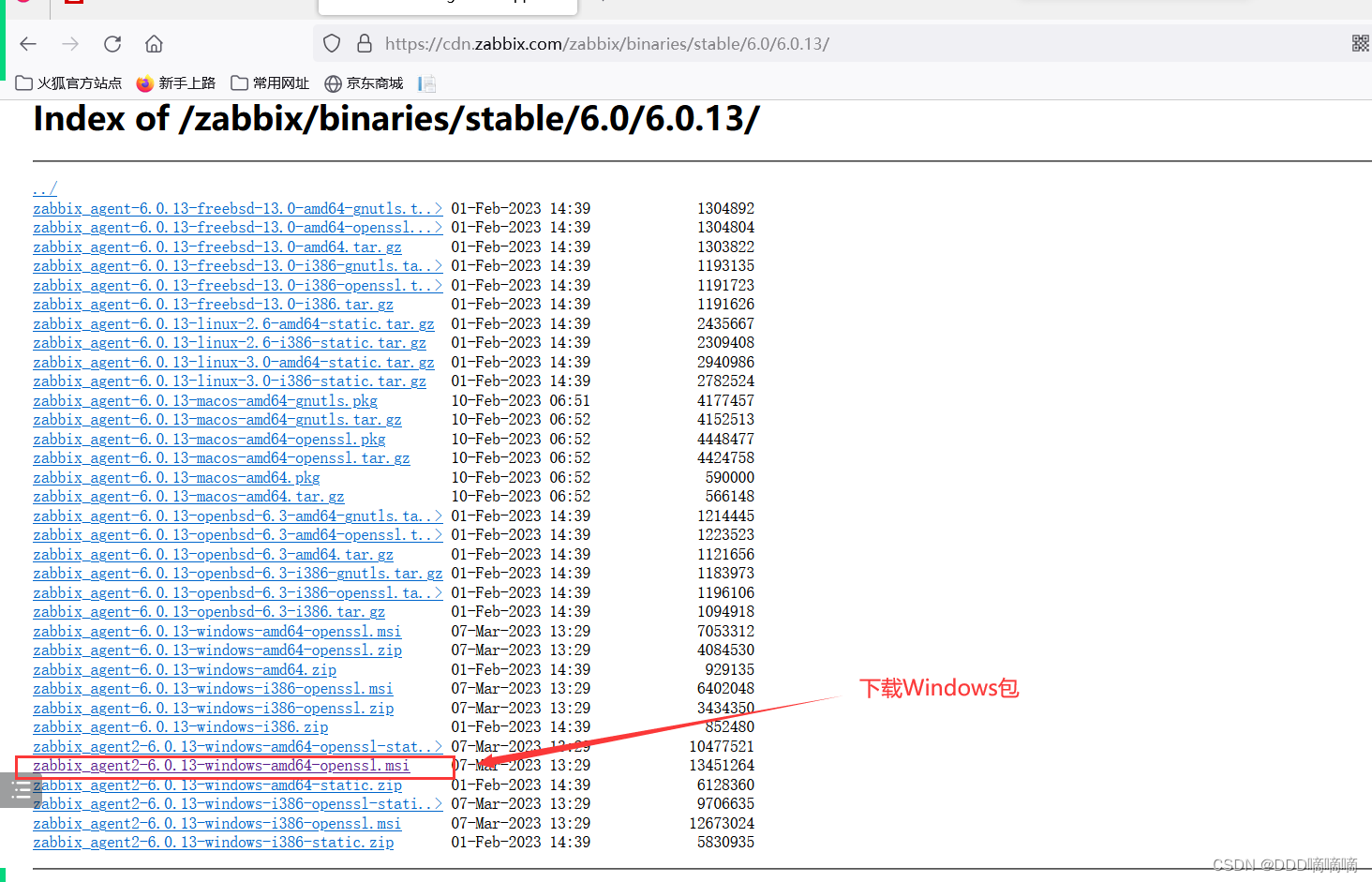Screen dimensions: 1372x882
Task: Open zabbix_agent-6.0.13-openbsd-6.3-amd64.tar.gz link
Action: [214, 554]
